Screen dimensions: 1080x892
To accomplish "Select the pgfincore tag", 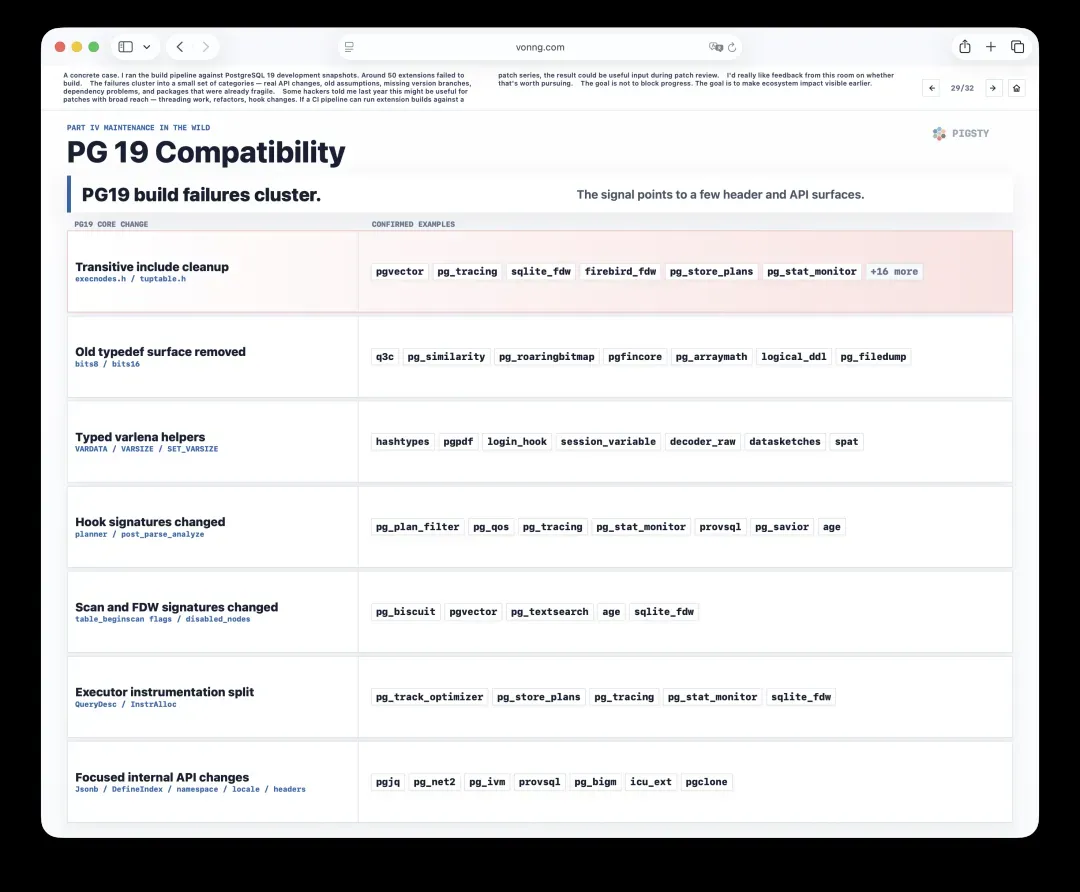I will [x=635, y=357].
